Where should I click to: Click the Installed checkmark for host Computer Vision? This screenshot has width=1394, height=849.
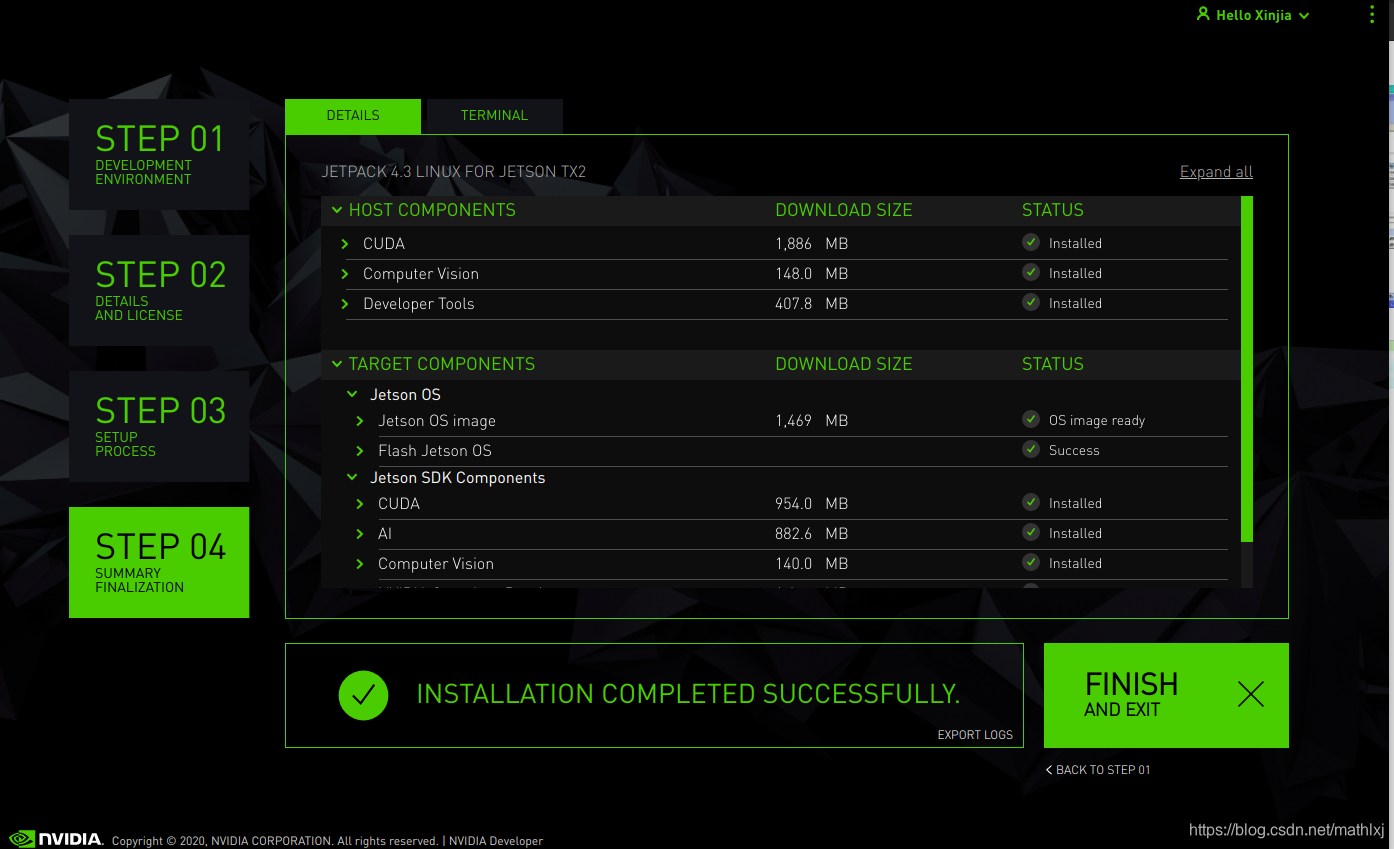point(1031,272)
